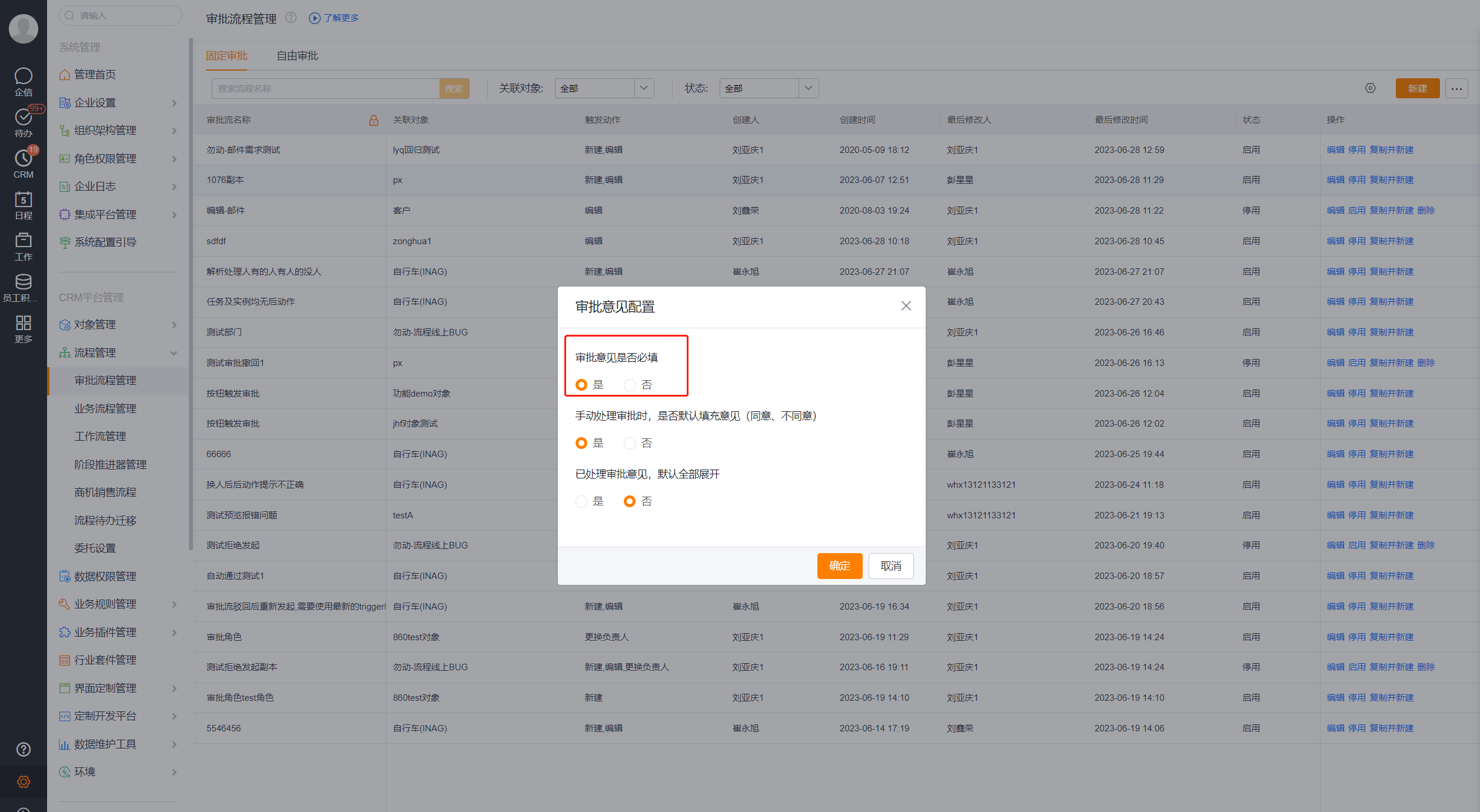Click the help question mark in left rail
Viewport: 1480px width, 812px height.
(x=24, y=749)
